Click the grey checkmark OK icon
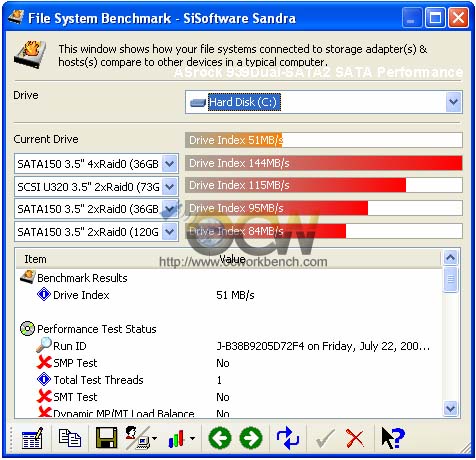Viewport: 476px width, 460px height. [325, 438]
